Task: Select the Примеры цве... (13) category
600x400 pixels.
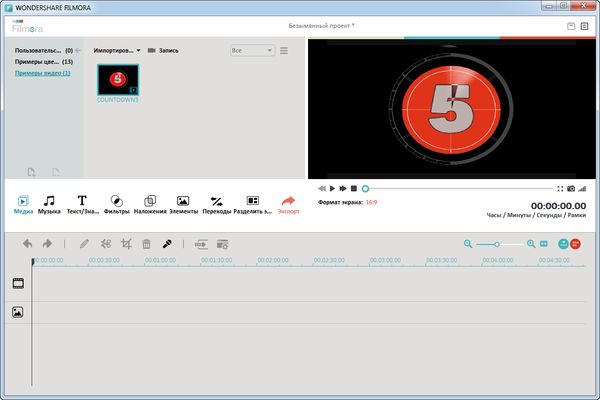Action: click(x=44, y=62)
